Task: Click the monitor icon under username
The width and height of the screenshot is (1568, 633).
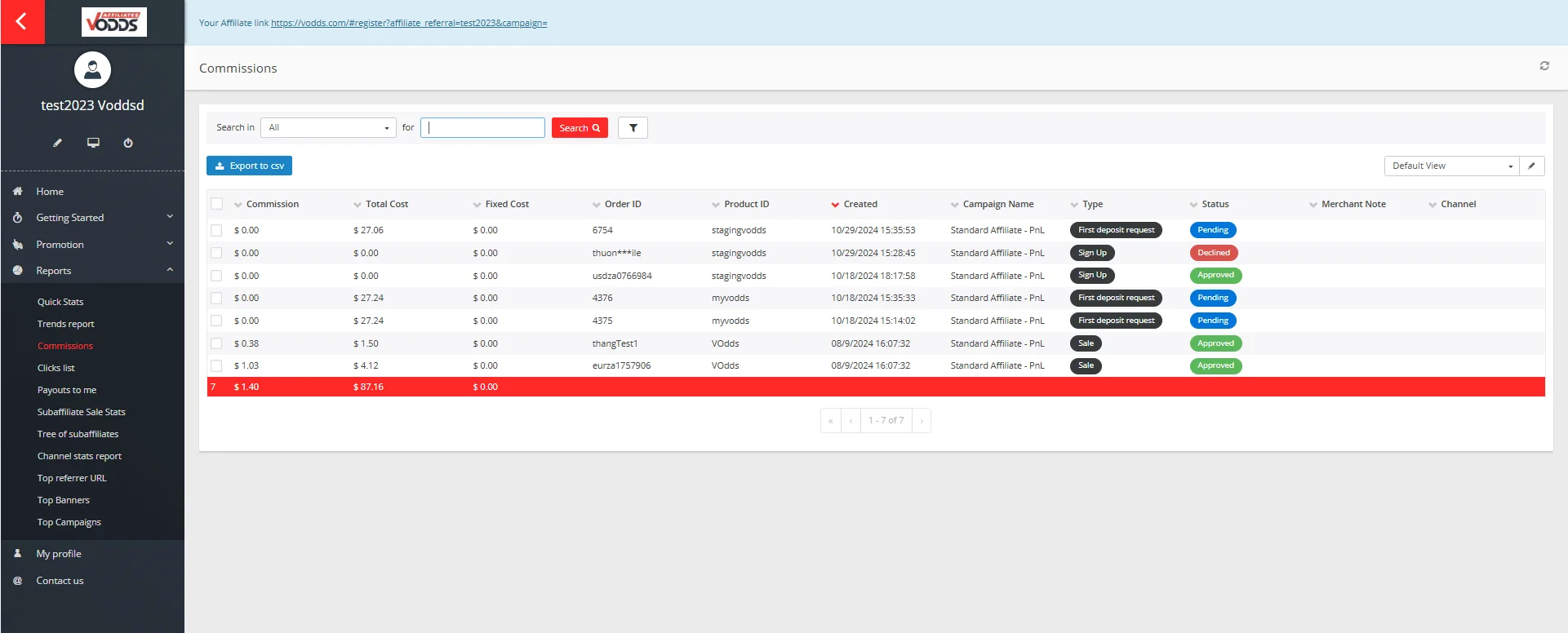Action: tap(93, 143)
